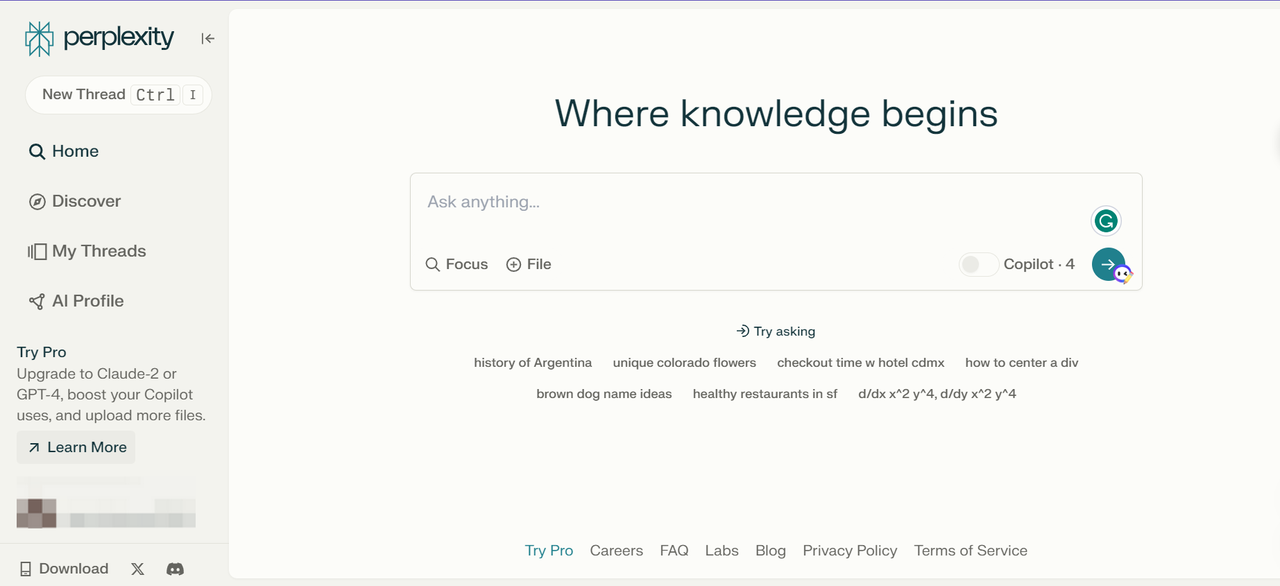Open the Discover page
This screenshot has width=1280, height=586.
75,201
